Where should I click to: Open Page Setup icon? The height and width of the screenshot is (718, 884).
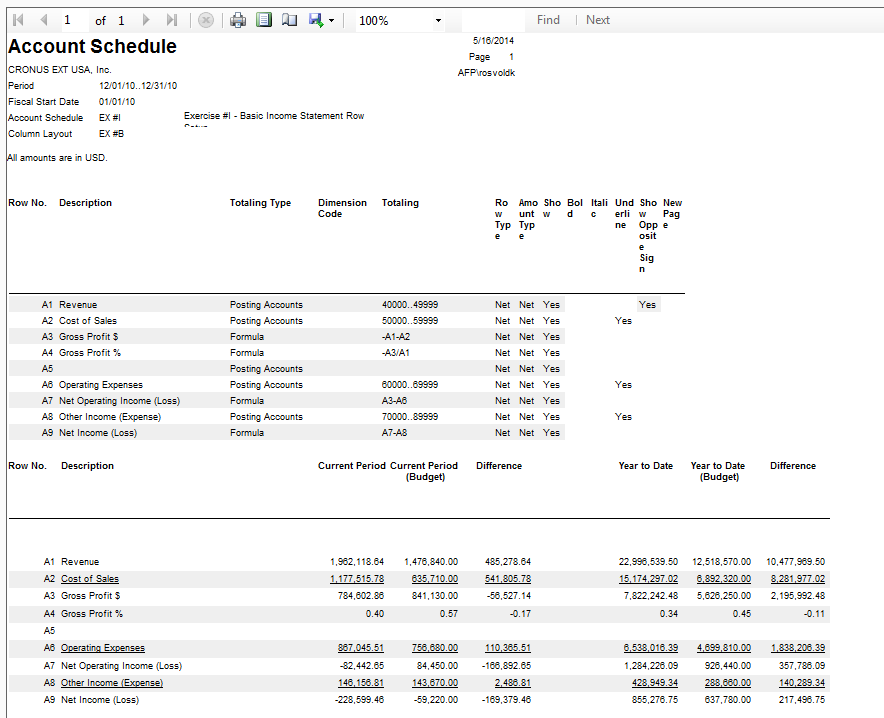point(289,20)
